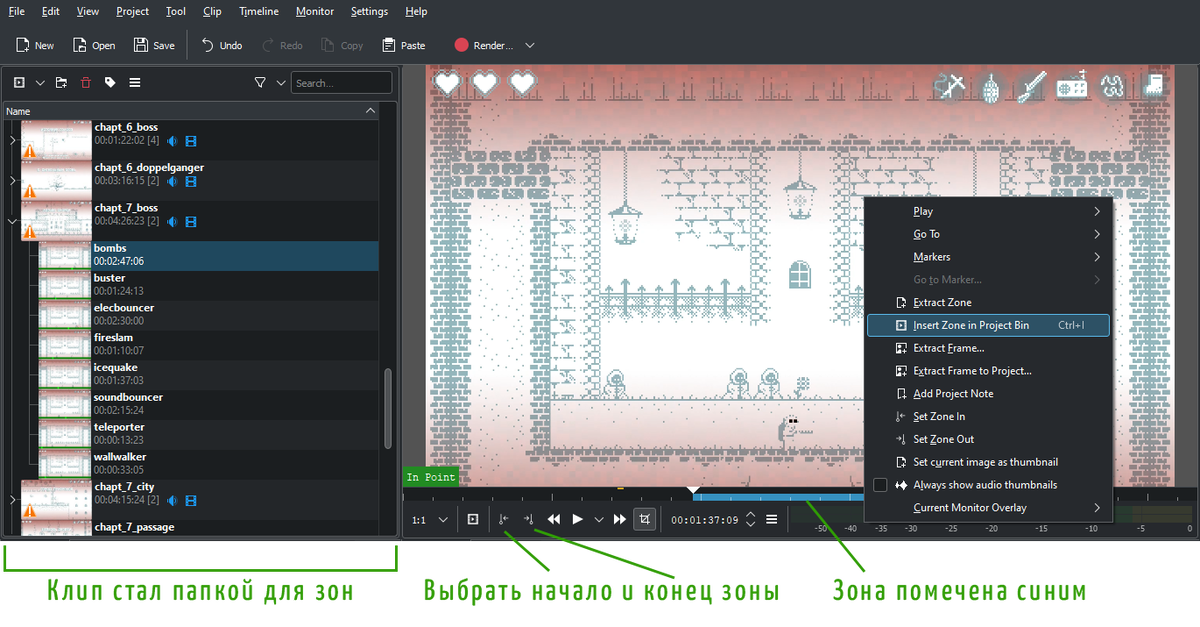Expand the chapt_6_doppelganger clip
Image resolution: width=1200 pixels, height=627 pixels.
(12, 181)
